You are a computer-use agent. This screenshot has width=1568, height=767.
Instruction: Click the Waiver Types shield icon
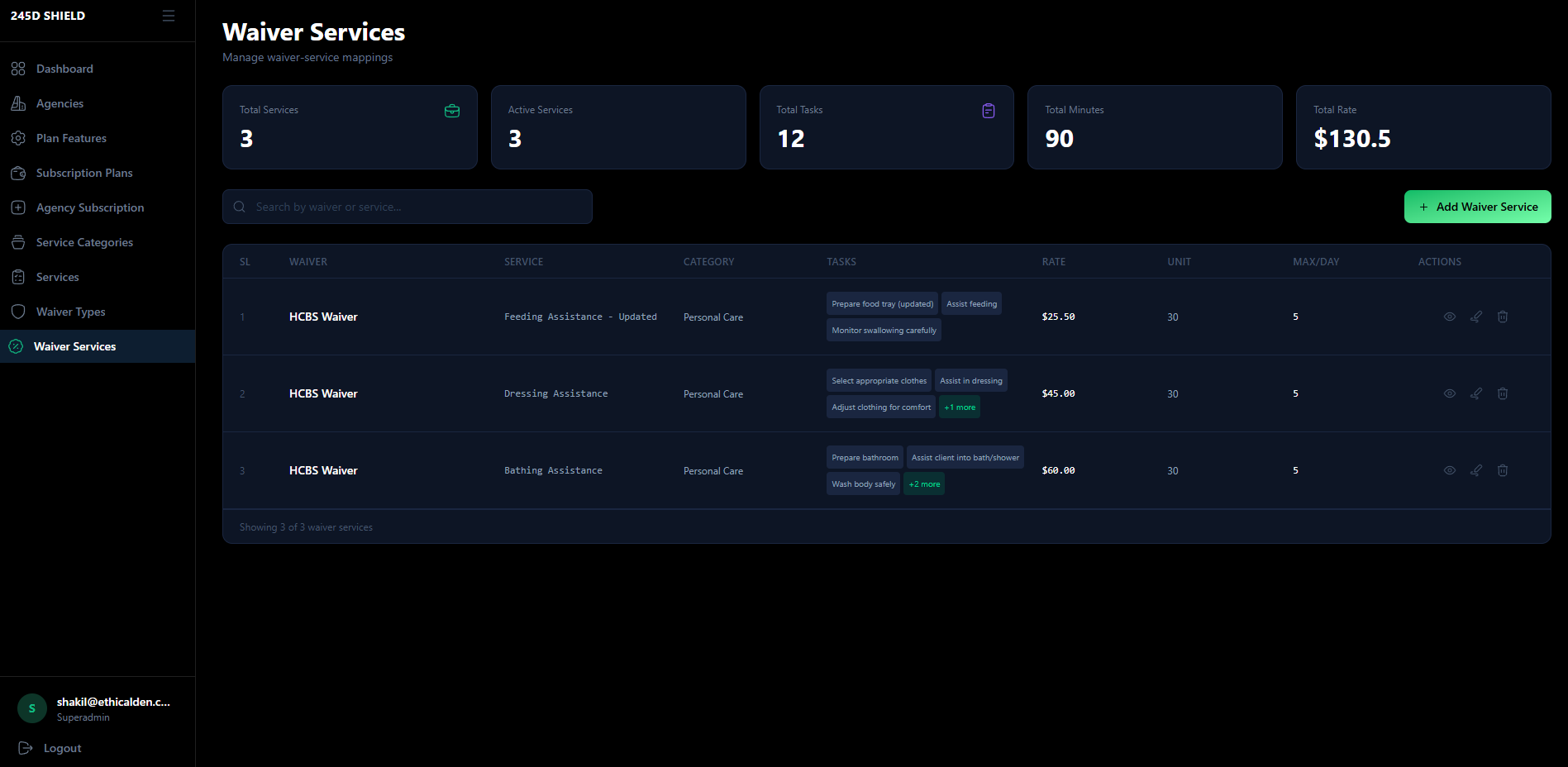pyautogui.click(x=18, y=312)
